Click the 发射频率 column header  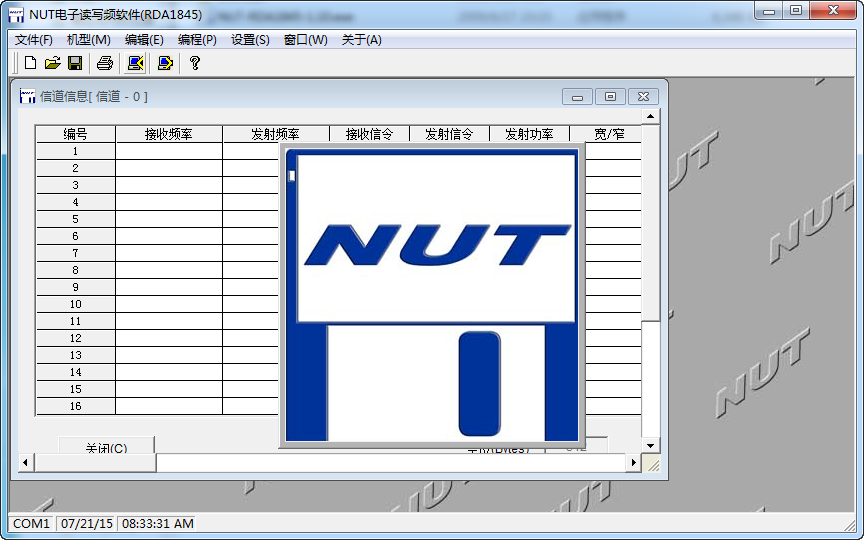[276, 134]
